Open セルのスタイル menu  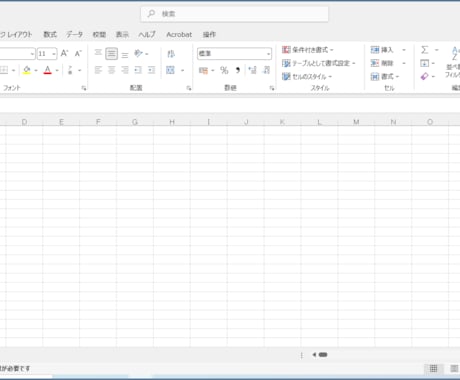click(307, 77)
